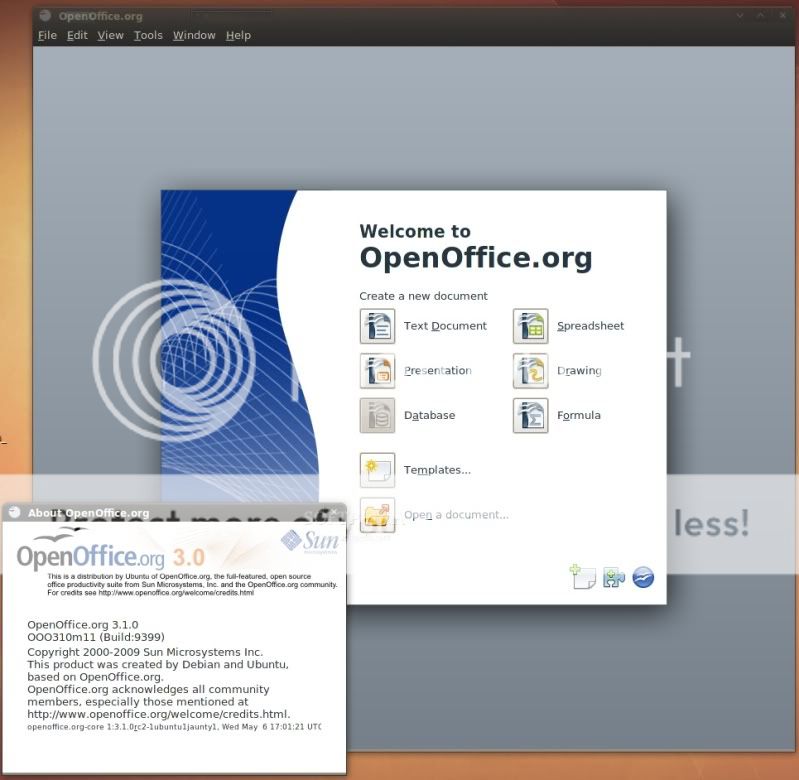The image size is (799, 780).
Task: Click the Open a document folder icon
Action: pos(377,515)
